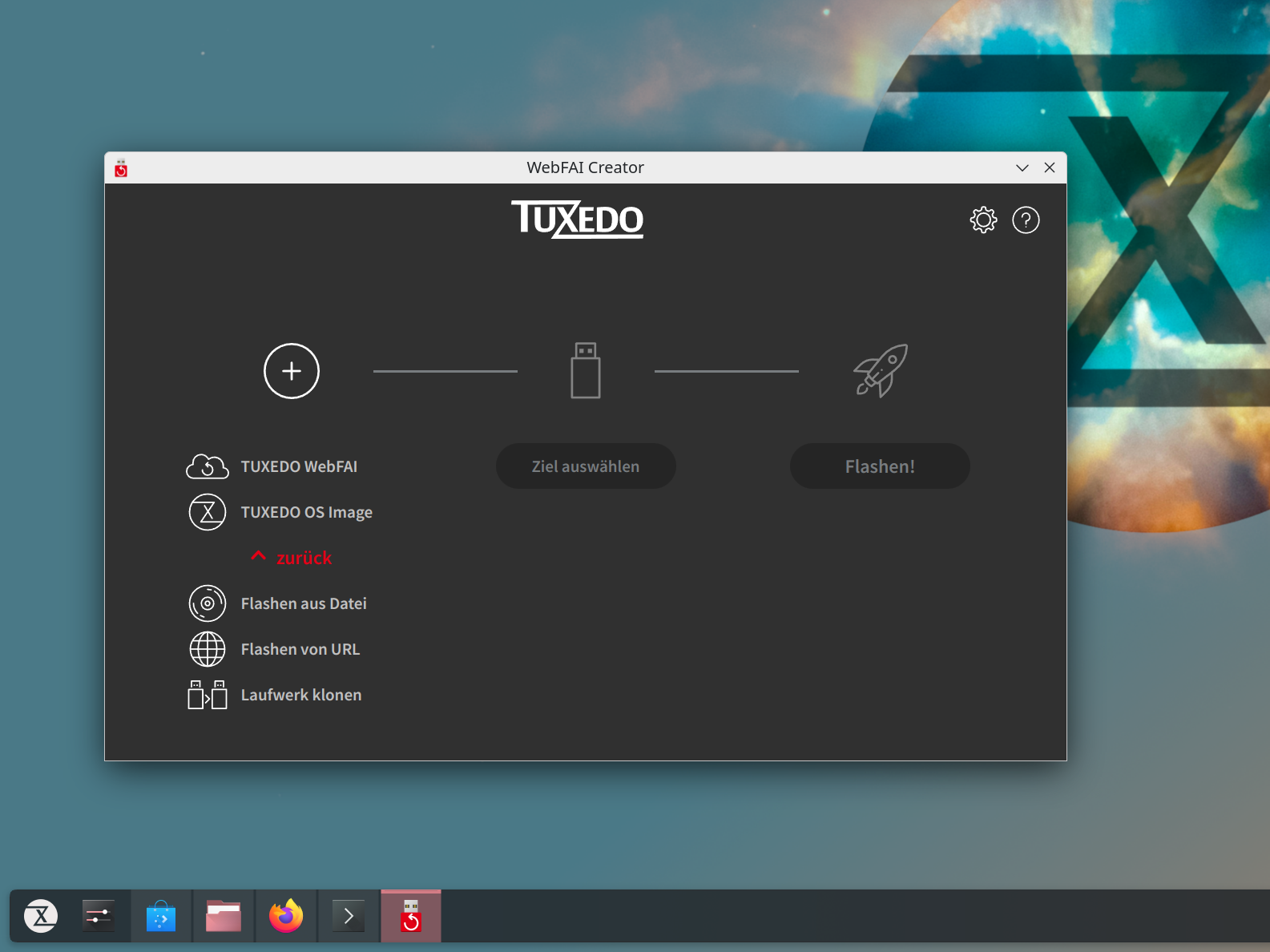Image resolution: width=1270 pixels, height=952 pixels.
Task: Open the software store from taskbar
Action: point(161,916)
